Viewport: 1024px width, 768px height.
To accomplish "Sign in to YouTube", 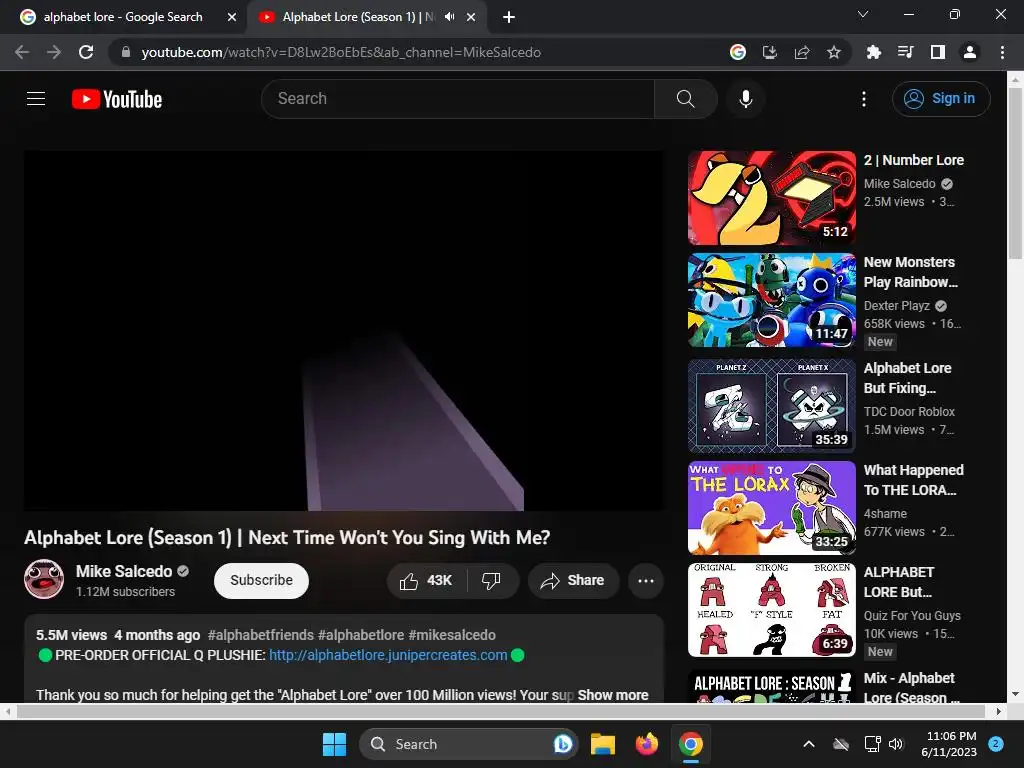I will [x=941, y=99].
